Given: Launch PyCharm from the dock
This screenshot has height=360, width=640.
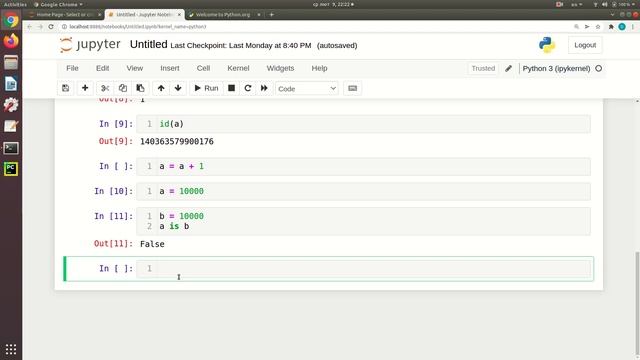Looking at the screenshot, I should tap(11, 169).
